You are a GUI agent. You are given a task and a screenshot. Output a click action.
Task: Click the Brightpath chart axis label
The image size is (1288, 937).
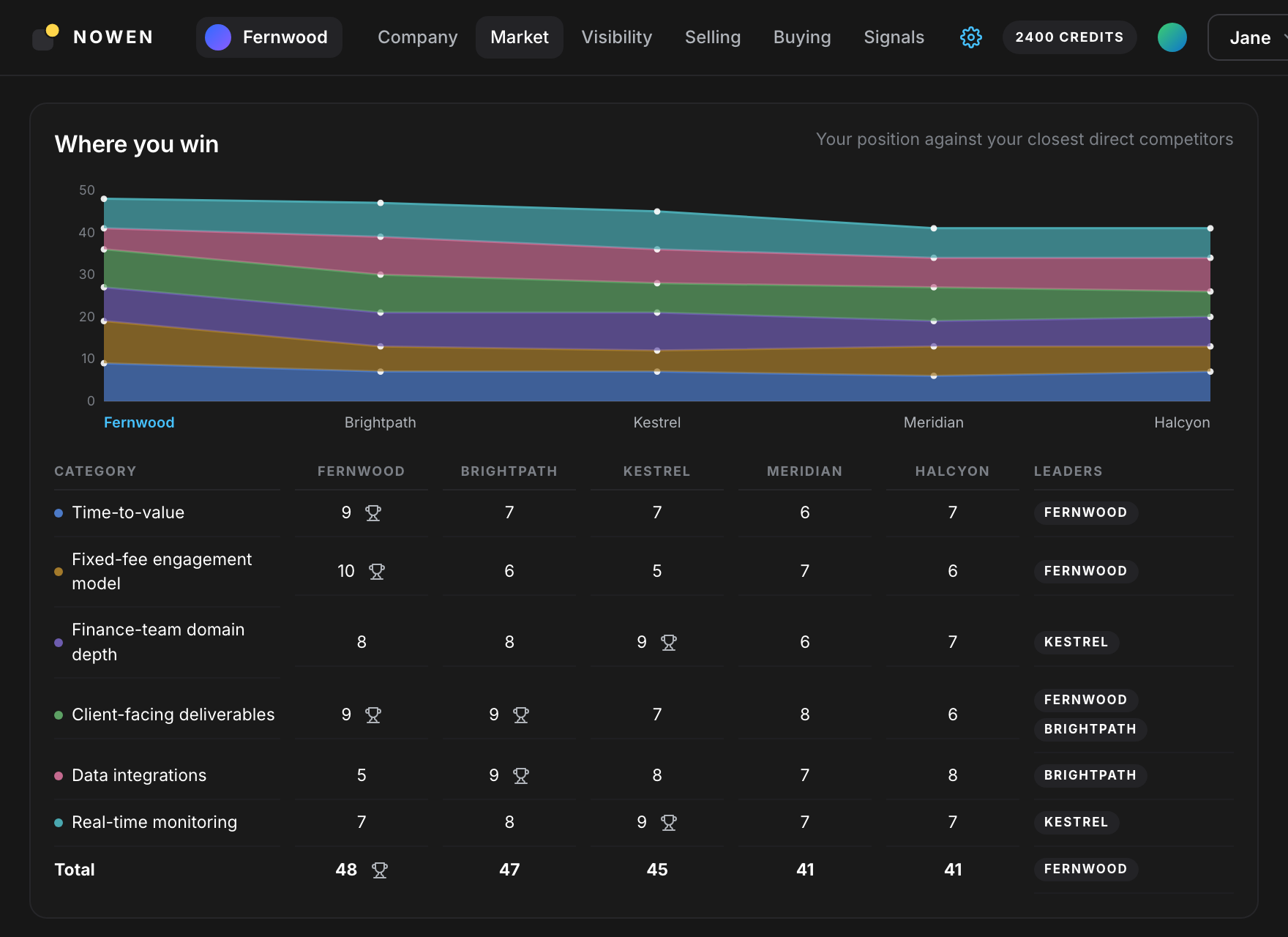coord(381,422)
